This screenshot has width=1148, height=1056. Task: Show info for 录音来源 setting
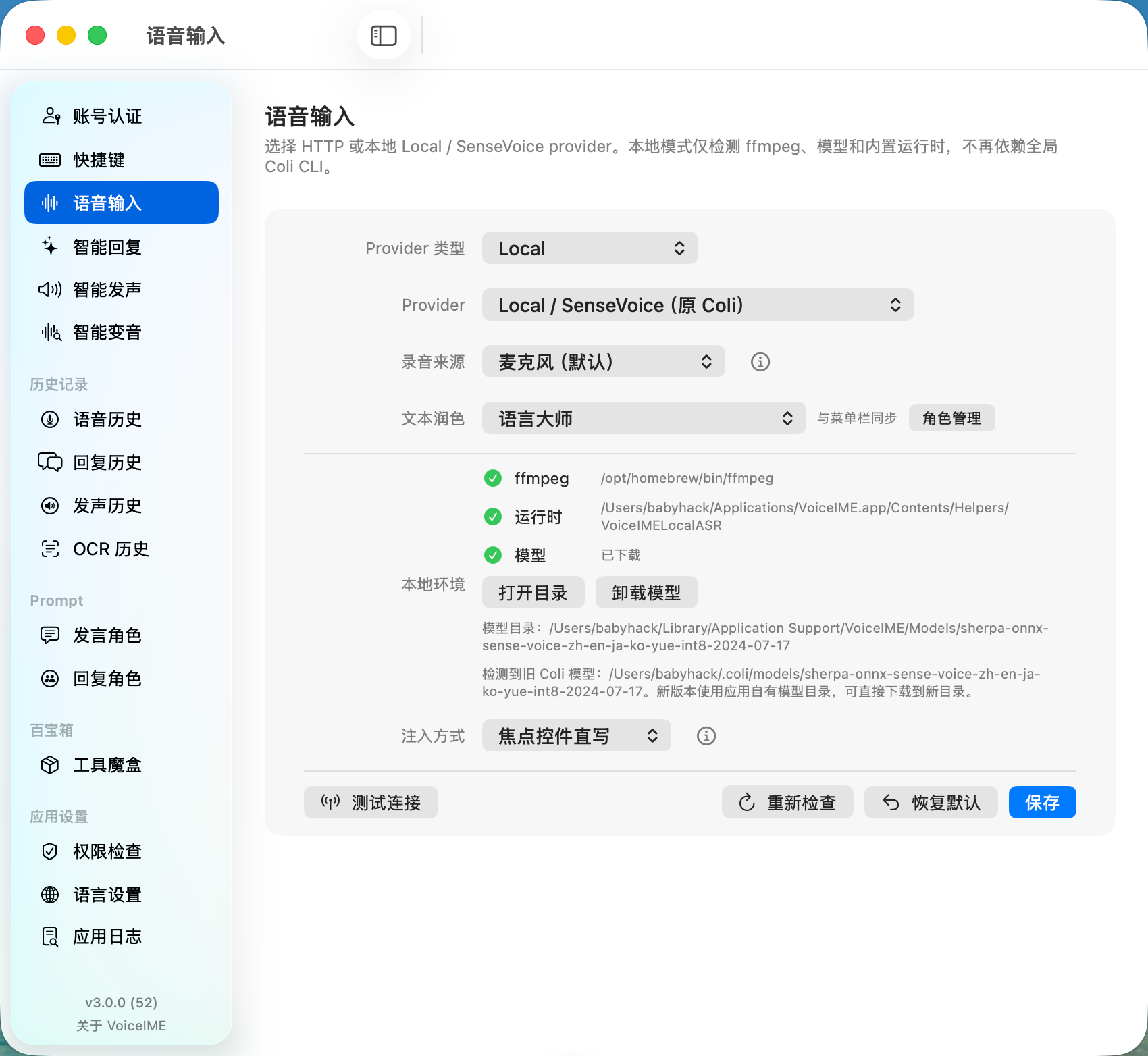tap(760, 362)
